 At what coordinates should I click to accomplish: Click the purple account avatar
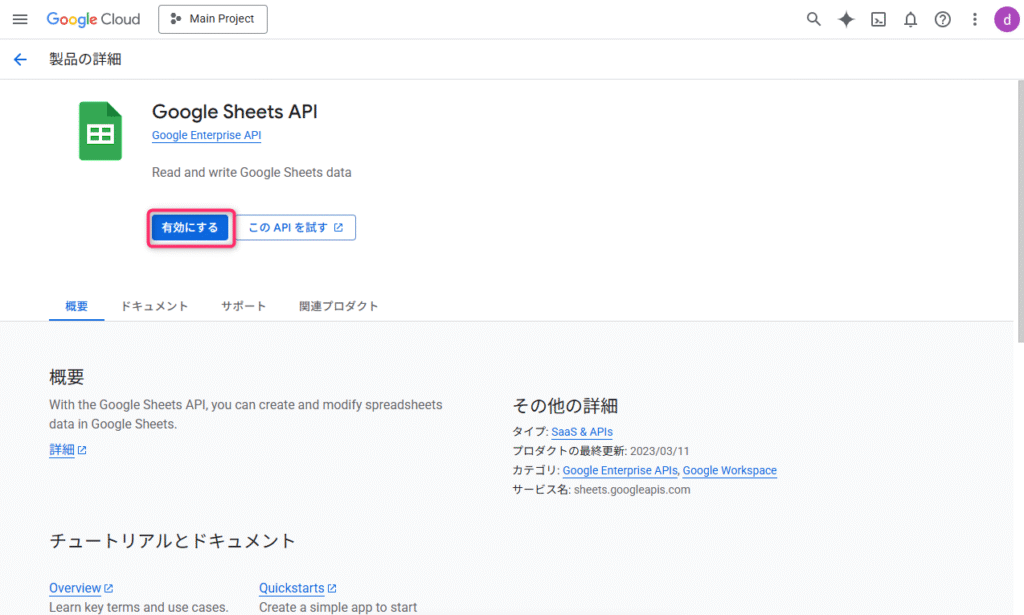1007,20
